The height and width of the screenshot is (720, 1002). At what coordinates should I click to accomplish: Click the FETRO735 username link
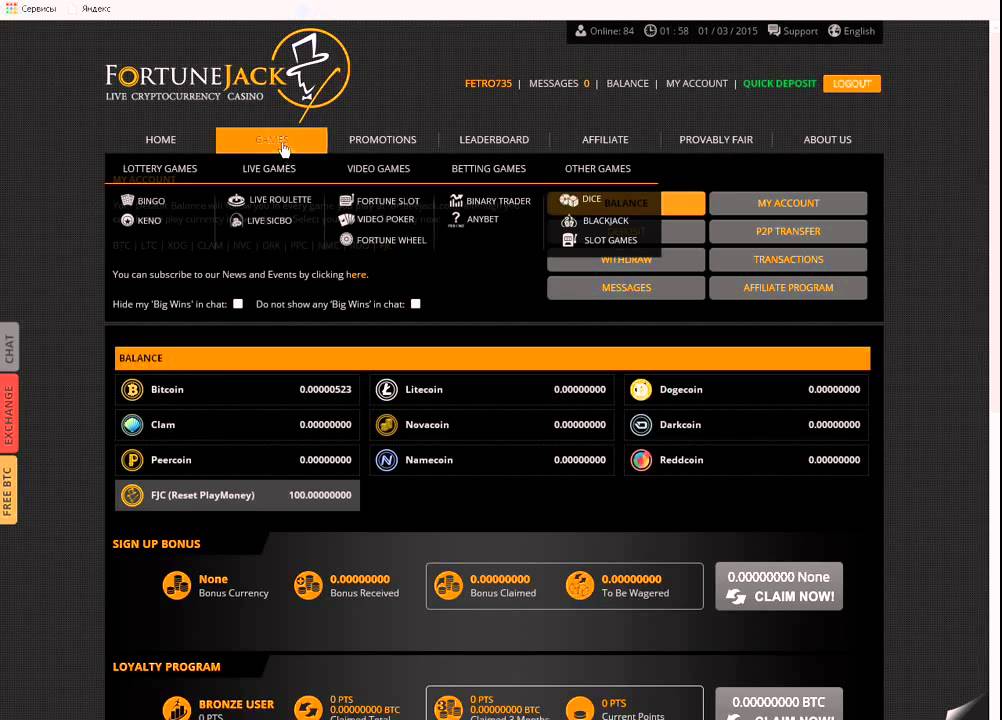(x=488, y=84)
